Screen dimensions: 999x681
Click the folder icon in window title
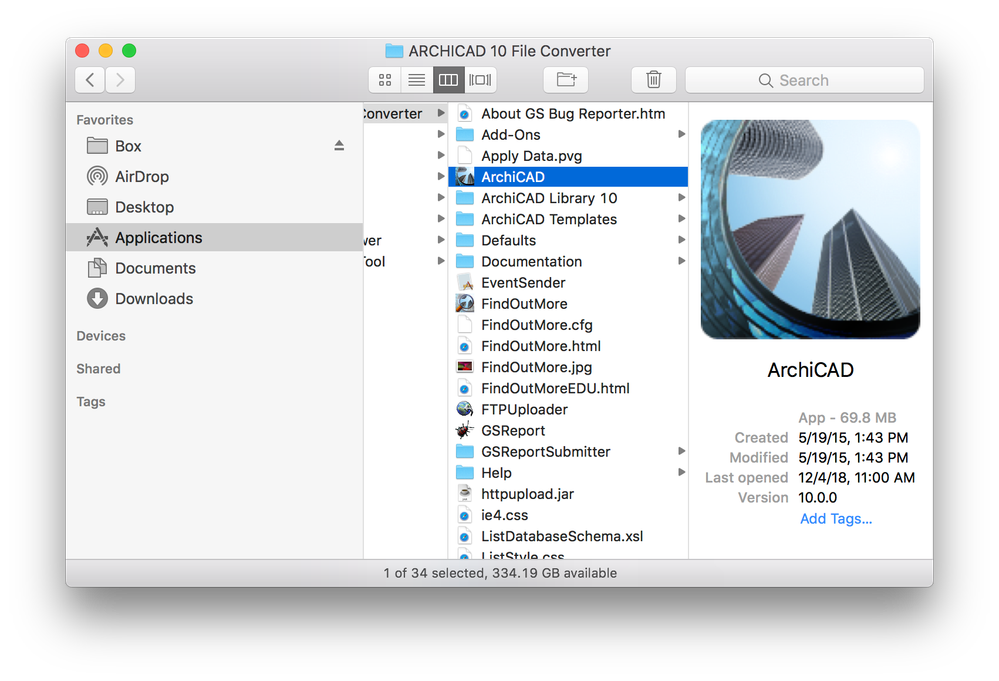[394, 50]
